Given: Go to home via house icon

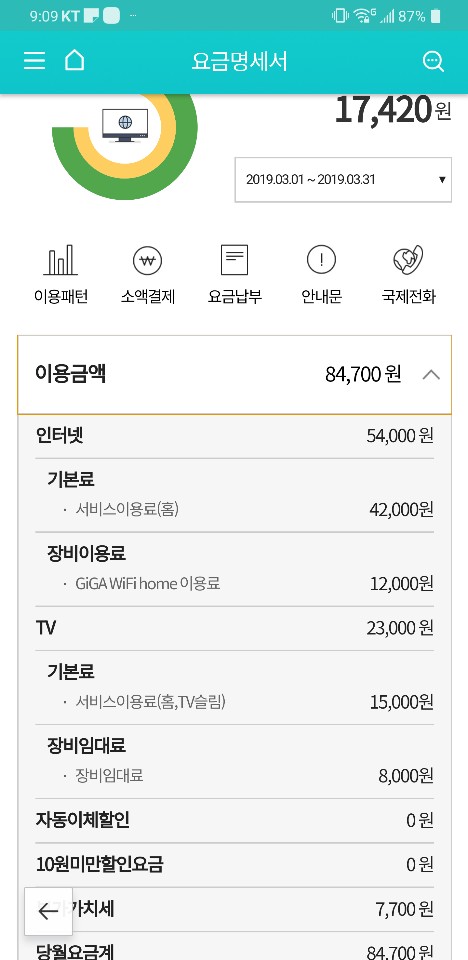Looking at the screenshot, I should 74,60.
